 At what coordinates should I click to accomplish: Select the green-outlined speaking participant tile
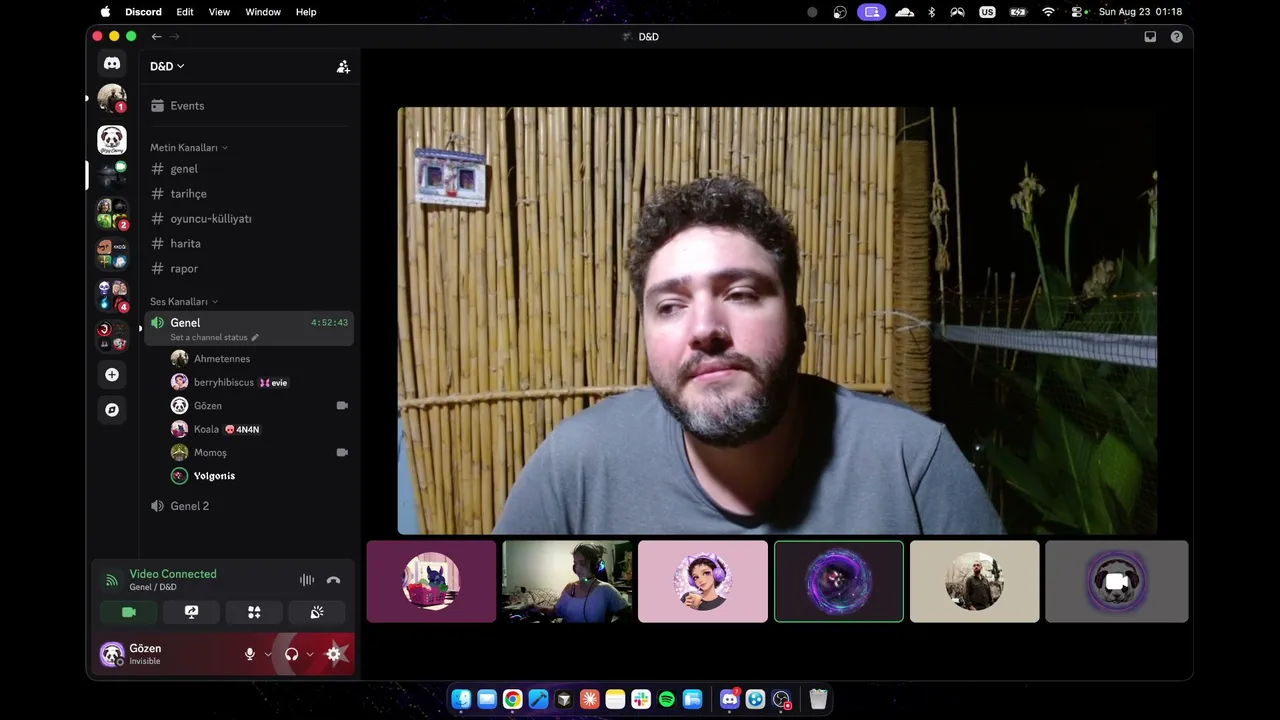(x=839, y=582)
